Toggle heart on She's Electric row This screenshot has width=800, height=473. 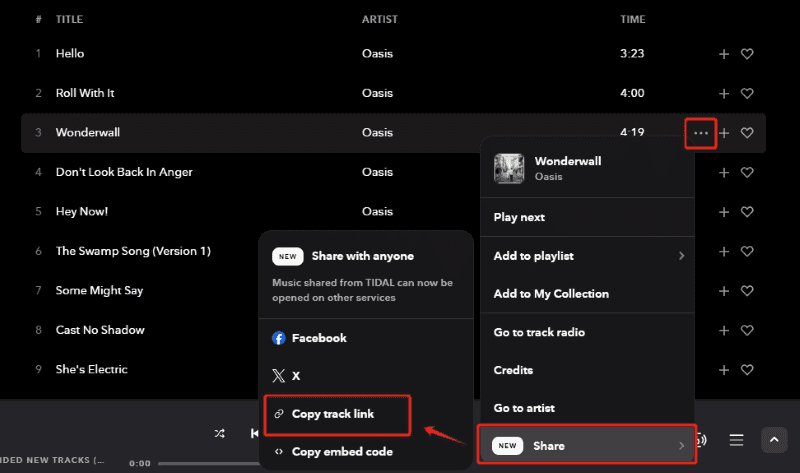click(x=747, y=370)
